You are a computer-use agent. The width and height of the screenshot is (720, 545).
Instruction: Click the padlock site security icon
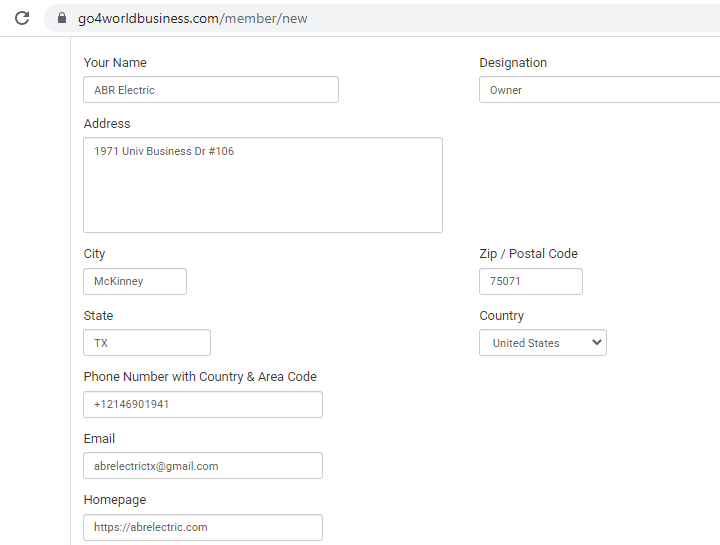(62, 18)
